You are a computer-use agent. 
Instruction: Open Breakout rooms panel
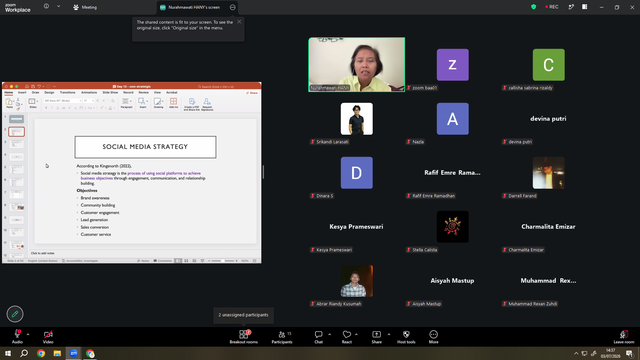point(243,336)
